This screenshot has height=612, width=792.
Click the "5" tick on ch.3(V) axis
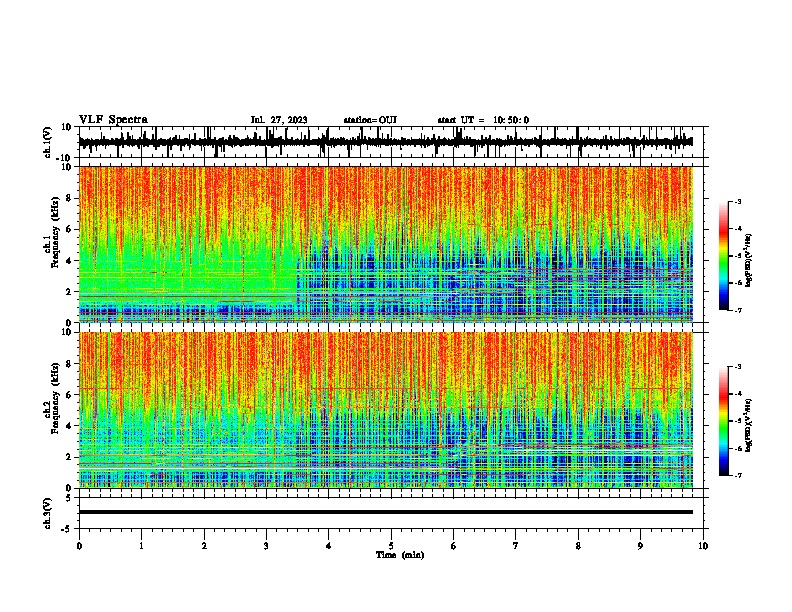tap(69, 498)
